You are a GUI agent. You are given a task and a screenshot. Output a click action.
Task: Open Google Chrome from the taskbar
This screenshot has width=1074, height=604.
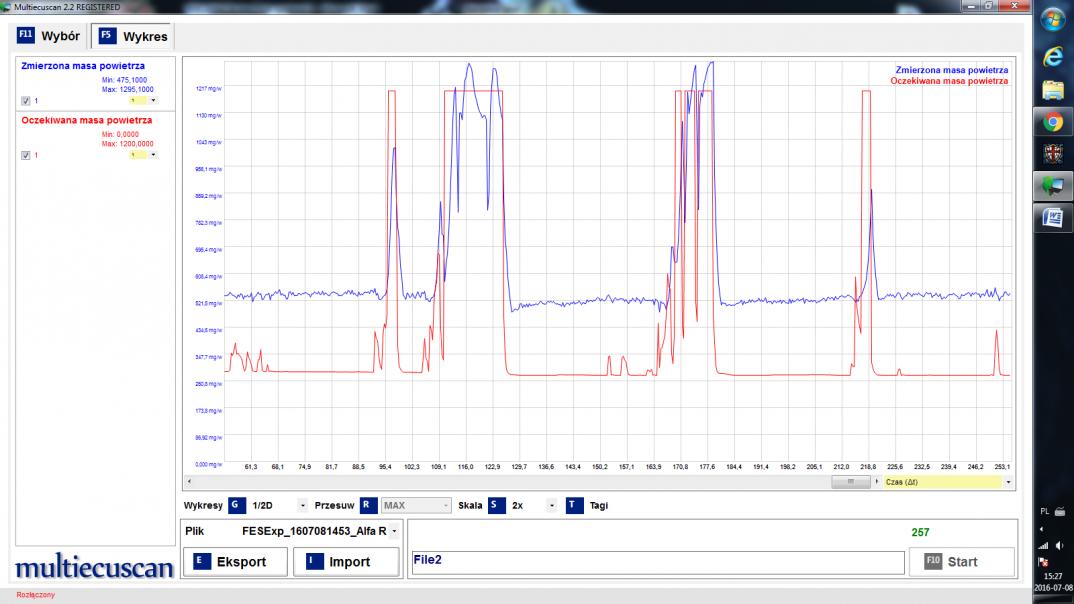click(1053, 122)
